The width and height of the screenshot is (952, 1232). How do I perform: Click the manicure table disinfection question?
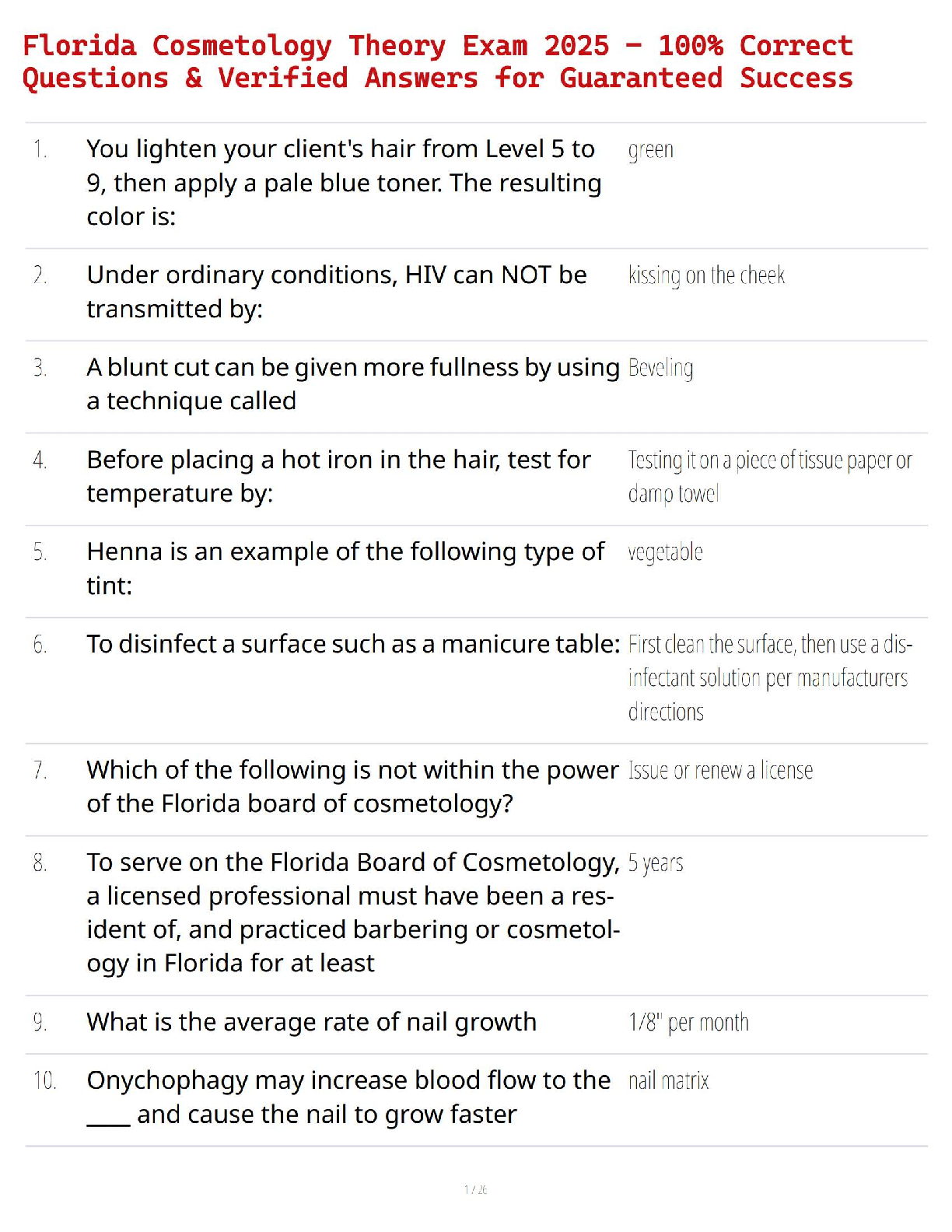click(352, 644)
